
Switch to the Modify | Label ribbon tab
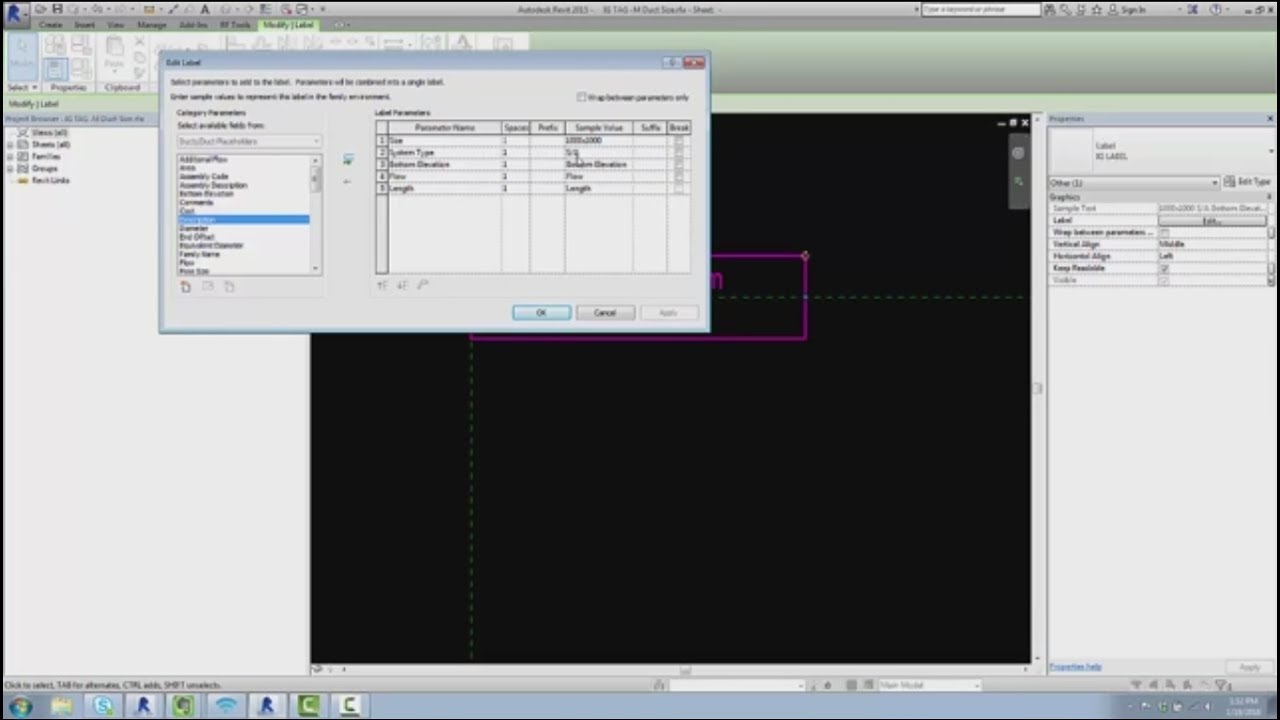click(288, 24)
